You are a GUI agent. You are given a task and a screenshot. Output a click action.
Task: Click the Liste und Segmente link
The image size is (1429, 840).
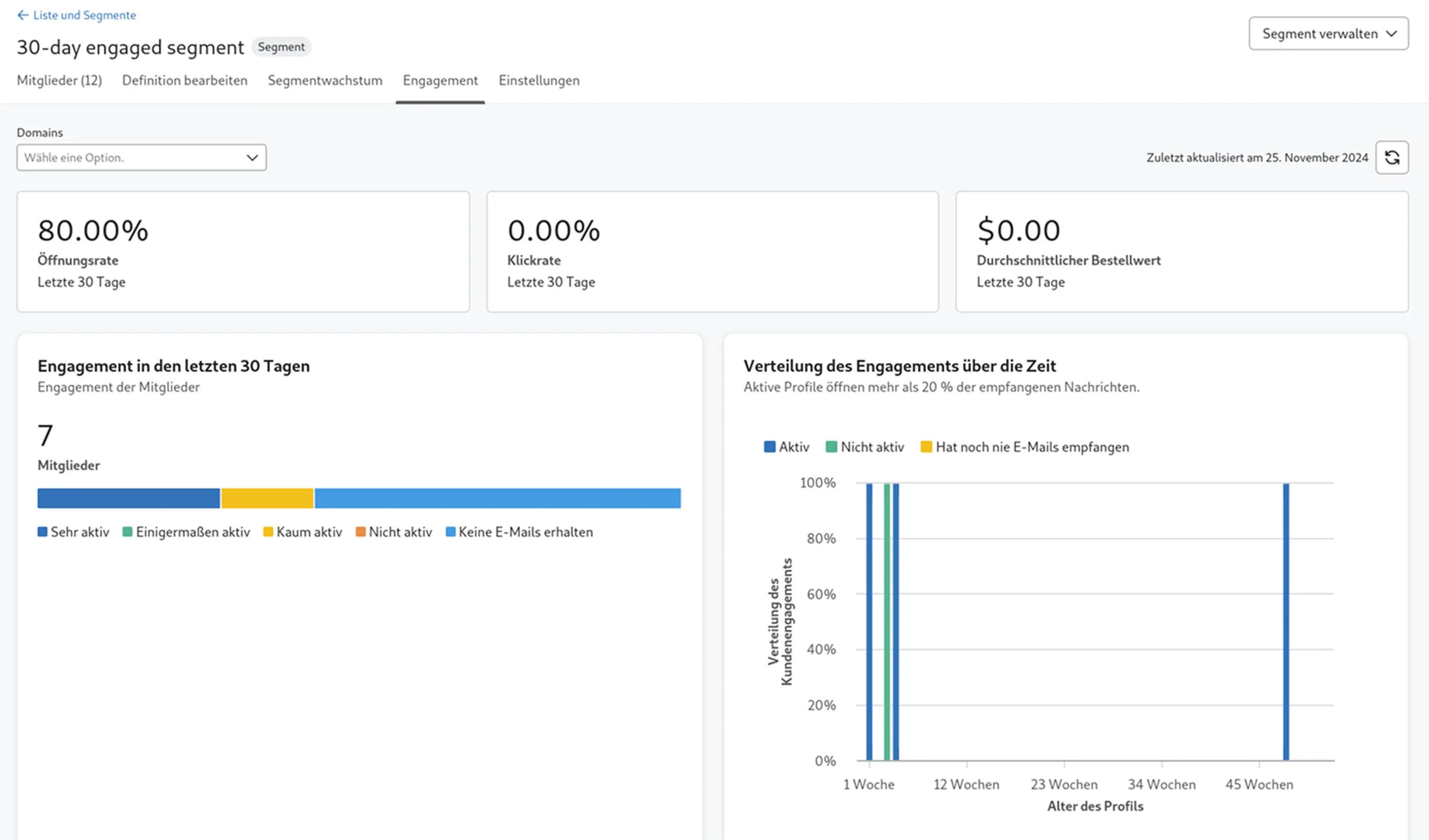[85, 15]
